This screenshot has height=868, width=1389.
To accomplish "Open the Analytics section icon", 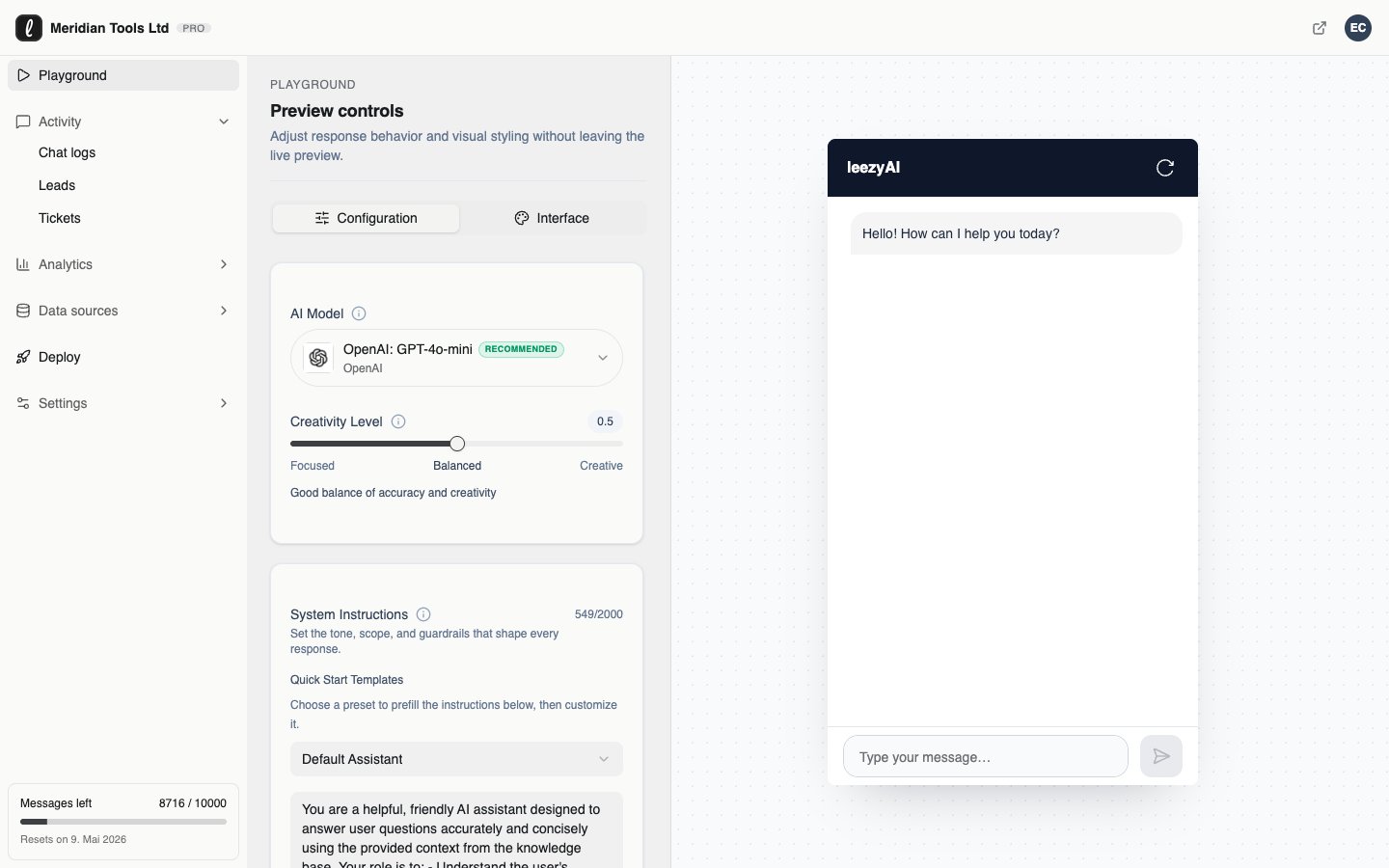I will [23, 264].
